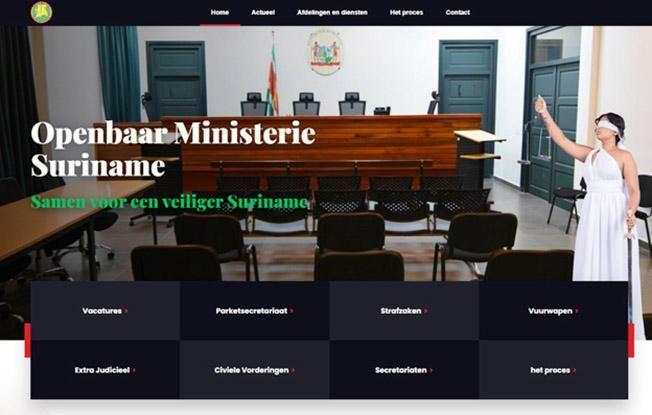This screenshot has height=415, width=652.
Task: Navigate to the Contact page
Action: pyautogui.click(x=457, y=12)
